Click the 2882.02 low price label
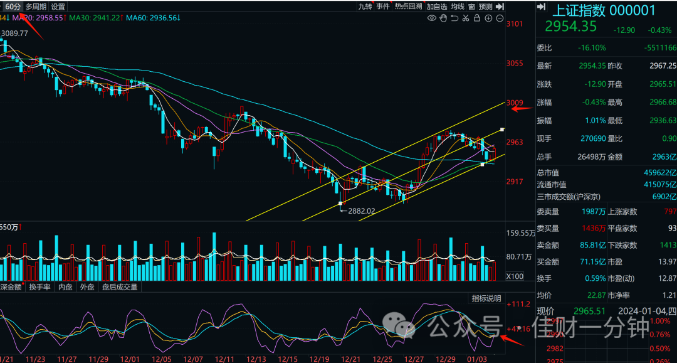The height and width of the screenshot is (363, 678). 362,210
